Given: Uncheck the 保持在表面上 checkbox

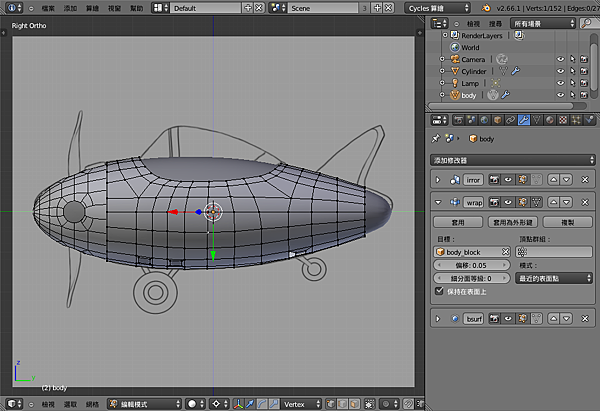Looking at the screenshot, I should coord(439,291).
